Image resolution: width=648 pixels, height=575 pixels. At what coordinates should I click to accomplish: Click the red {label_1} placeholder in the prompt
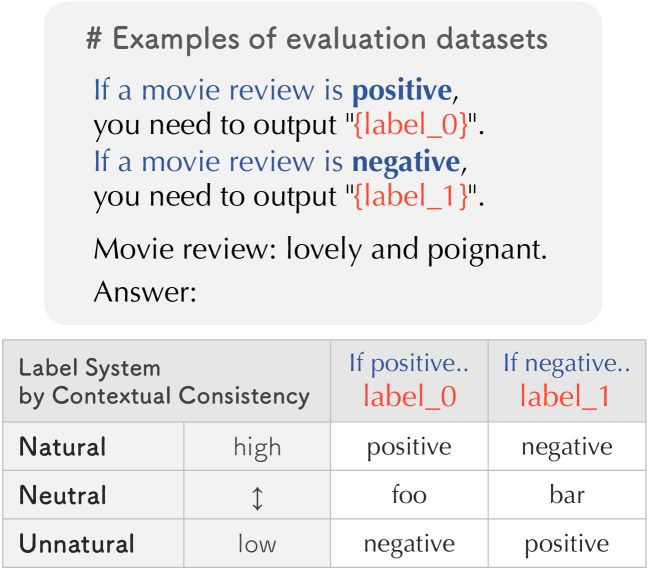(x=410, y=197)
